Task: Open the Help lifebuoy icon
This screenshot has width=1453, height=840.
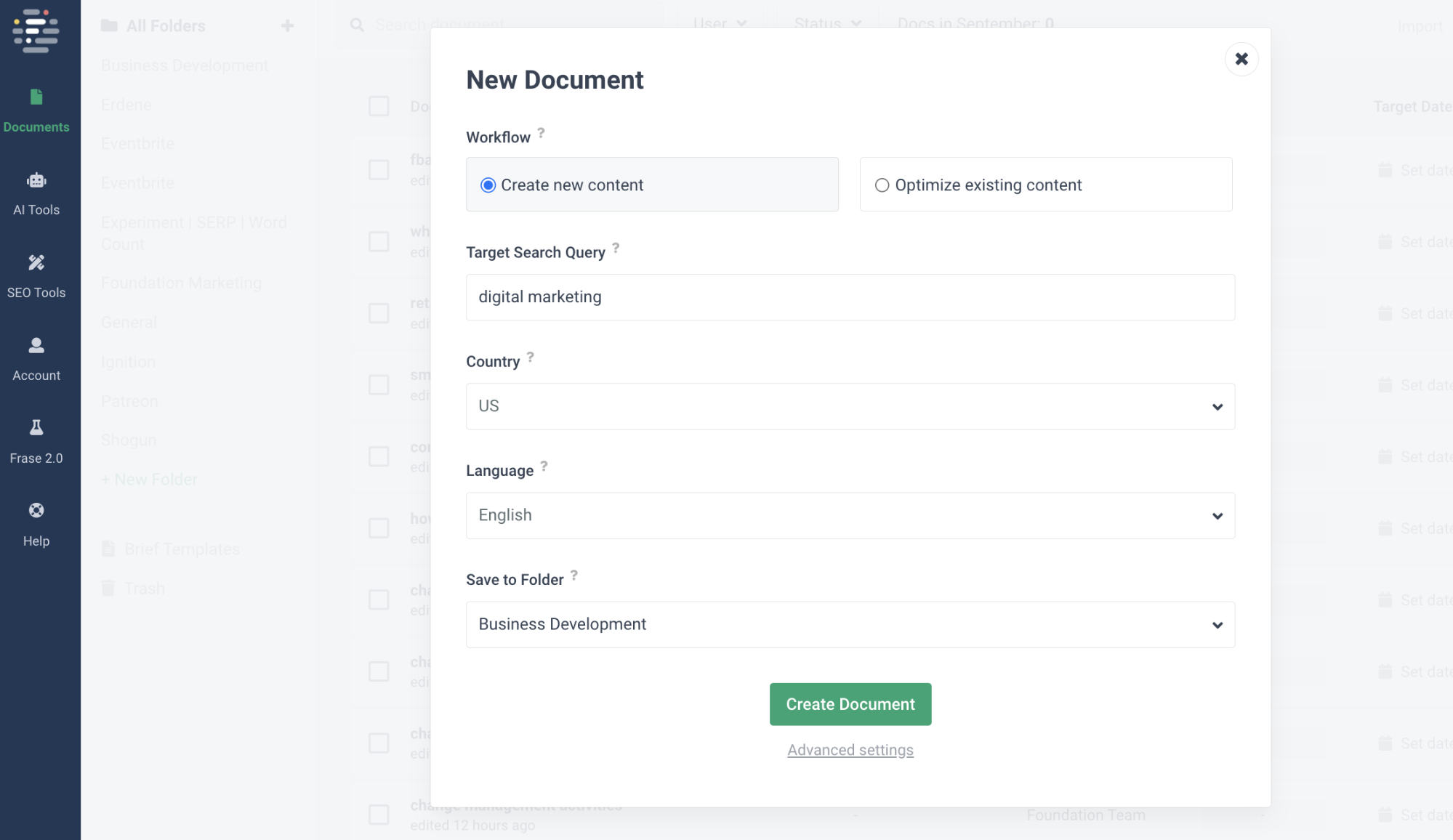Action: (36, 510)
